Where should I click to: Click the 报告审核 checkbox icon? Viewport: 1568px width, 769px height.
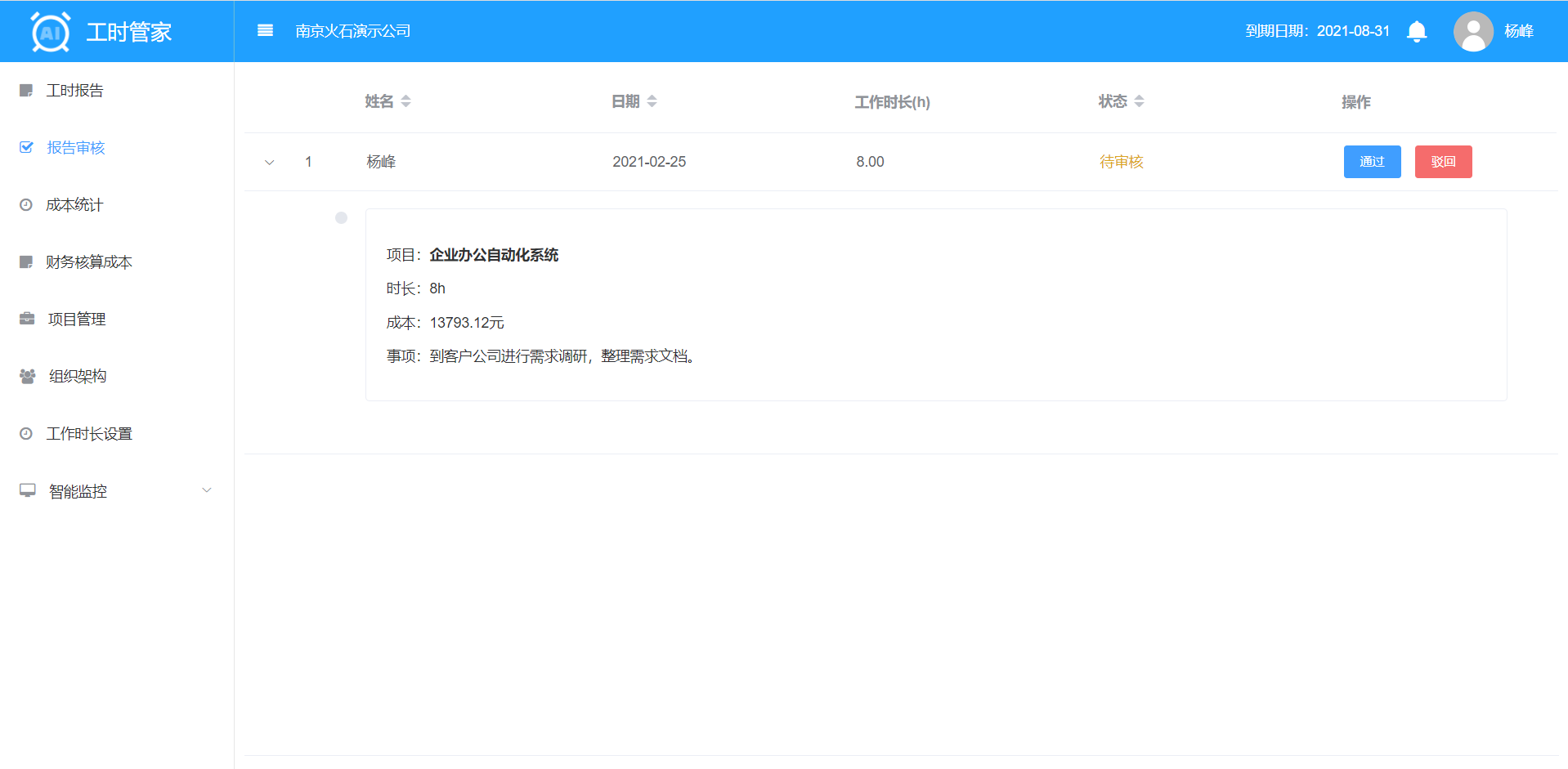coord(26,147)
